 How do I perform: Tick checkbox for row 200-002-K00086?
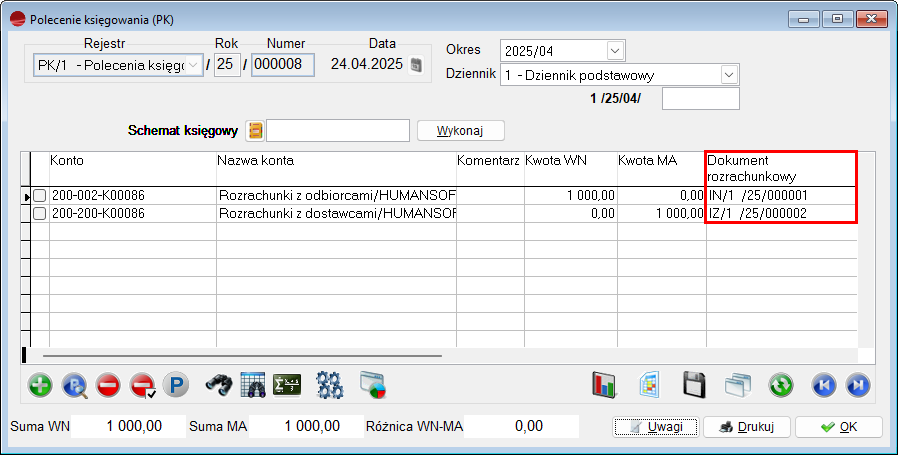40,196
